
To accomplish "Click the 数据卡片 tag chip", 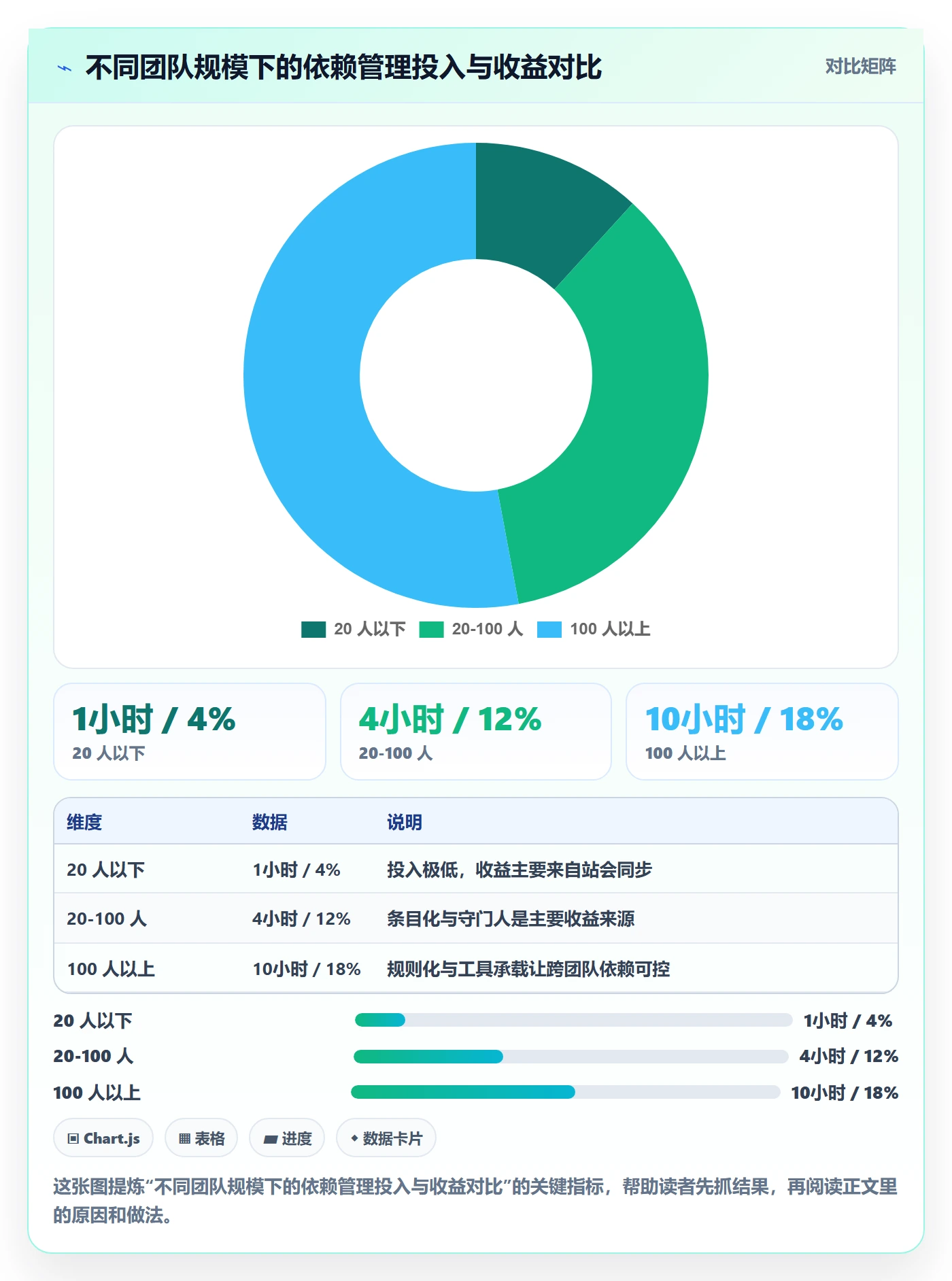I will (x=386, y=1138).
